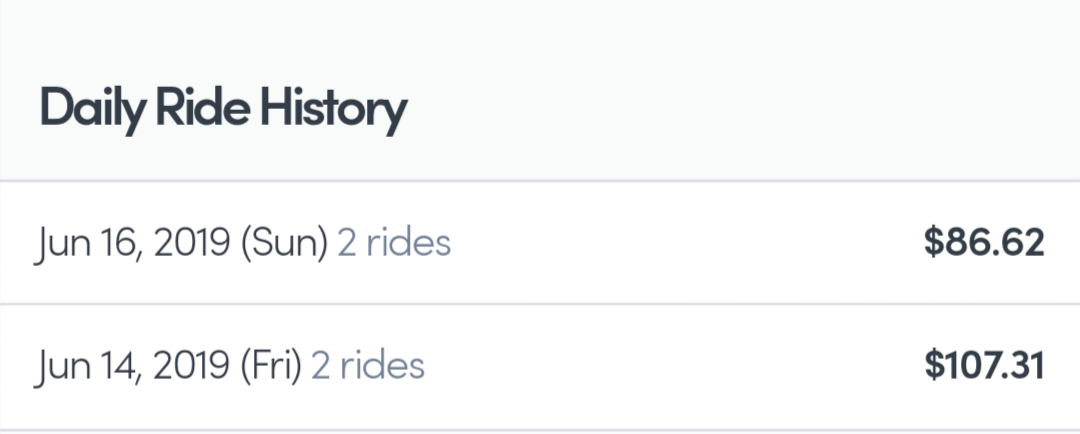Viewport: 1080px width, 434px height.
Task: Click the '(Fri)' weekday label
Action: click(270, 366)
